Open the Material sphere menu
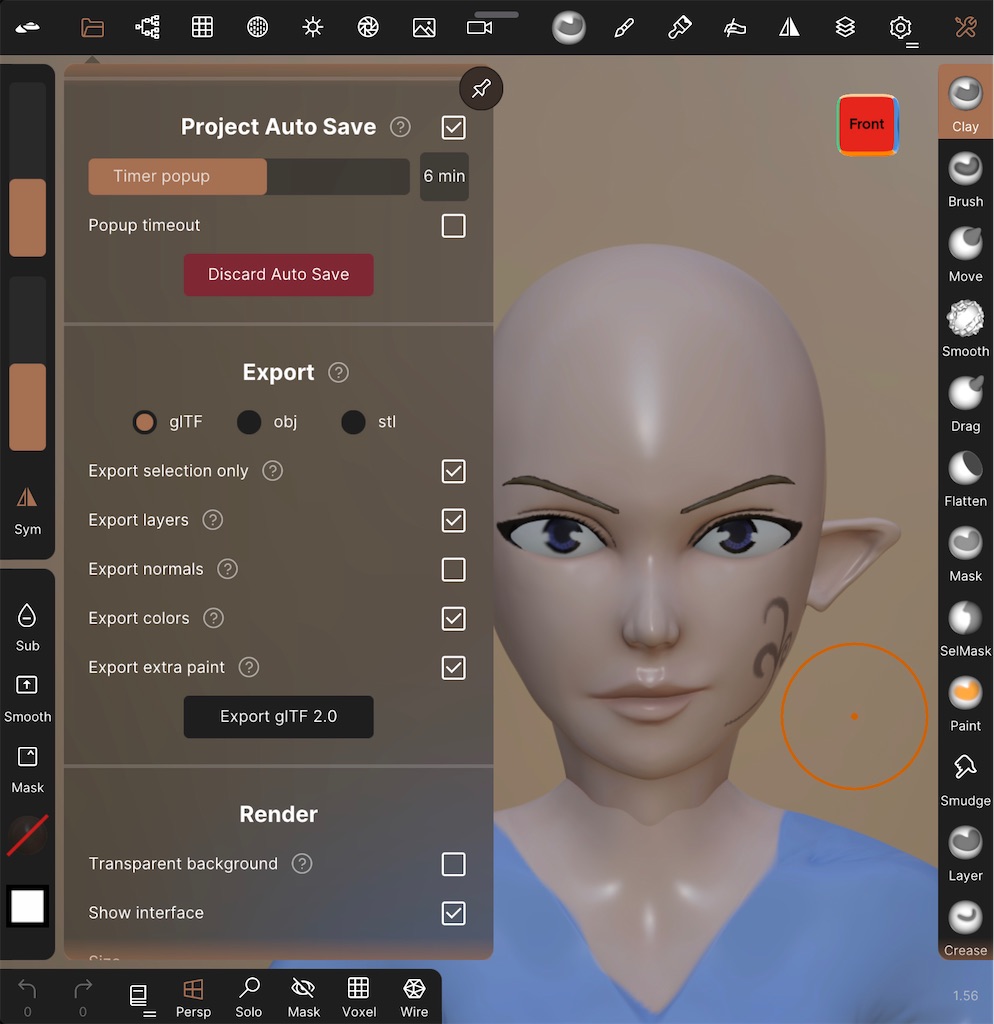This screenshot has width=994, height=1024. [257, 27]
